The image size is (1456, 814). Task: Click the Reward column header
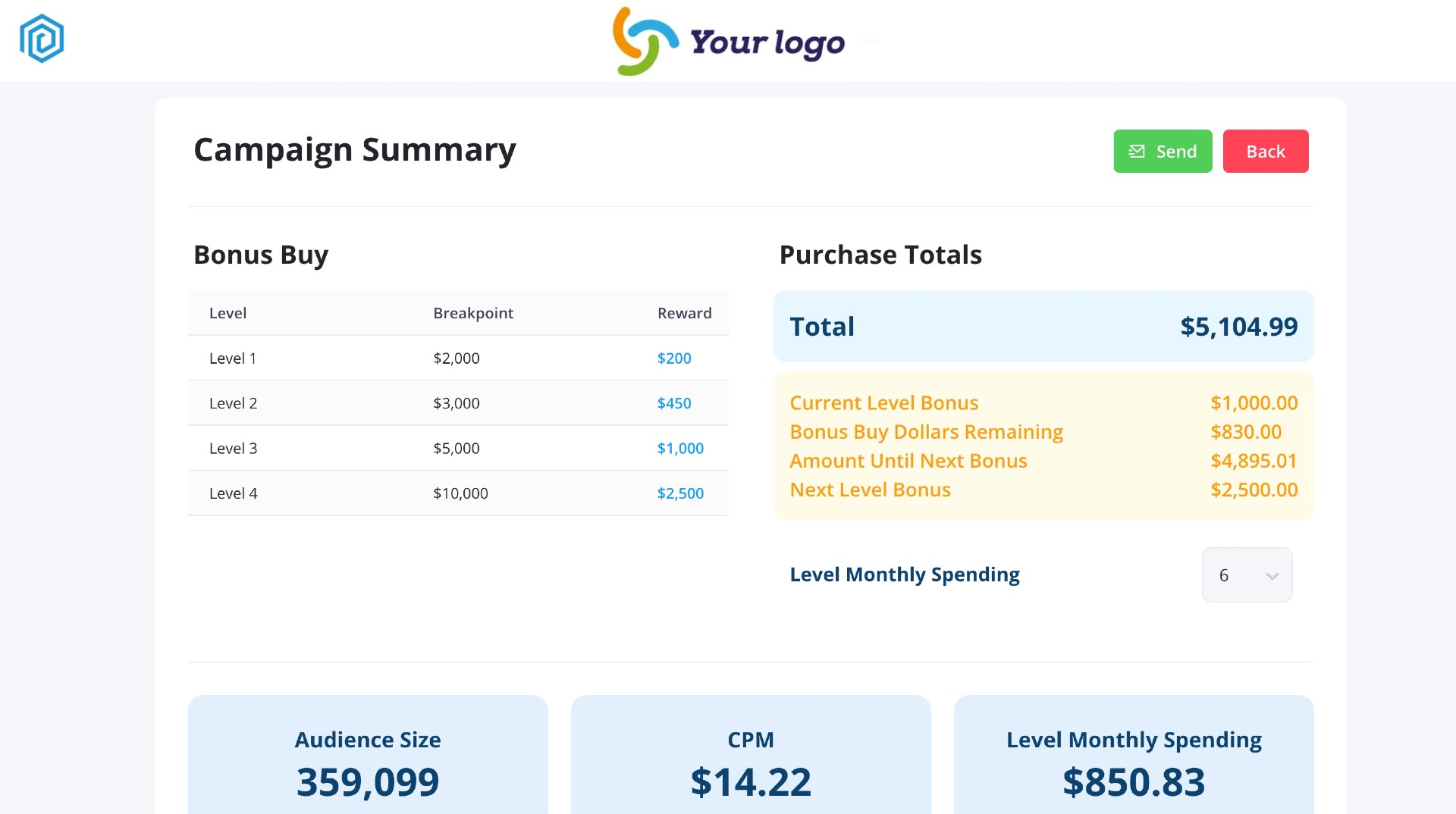tap(684, 313)
